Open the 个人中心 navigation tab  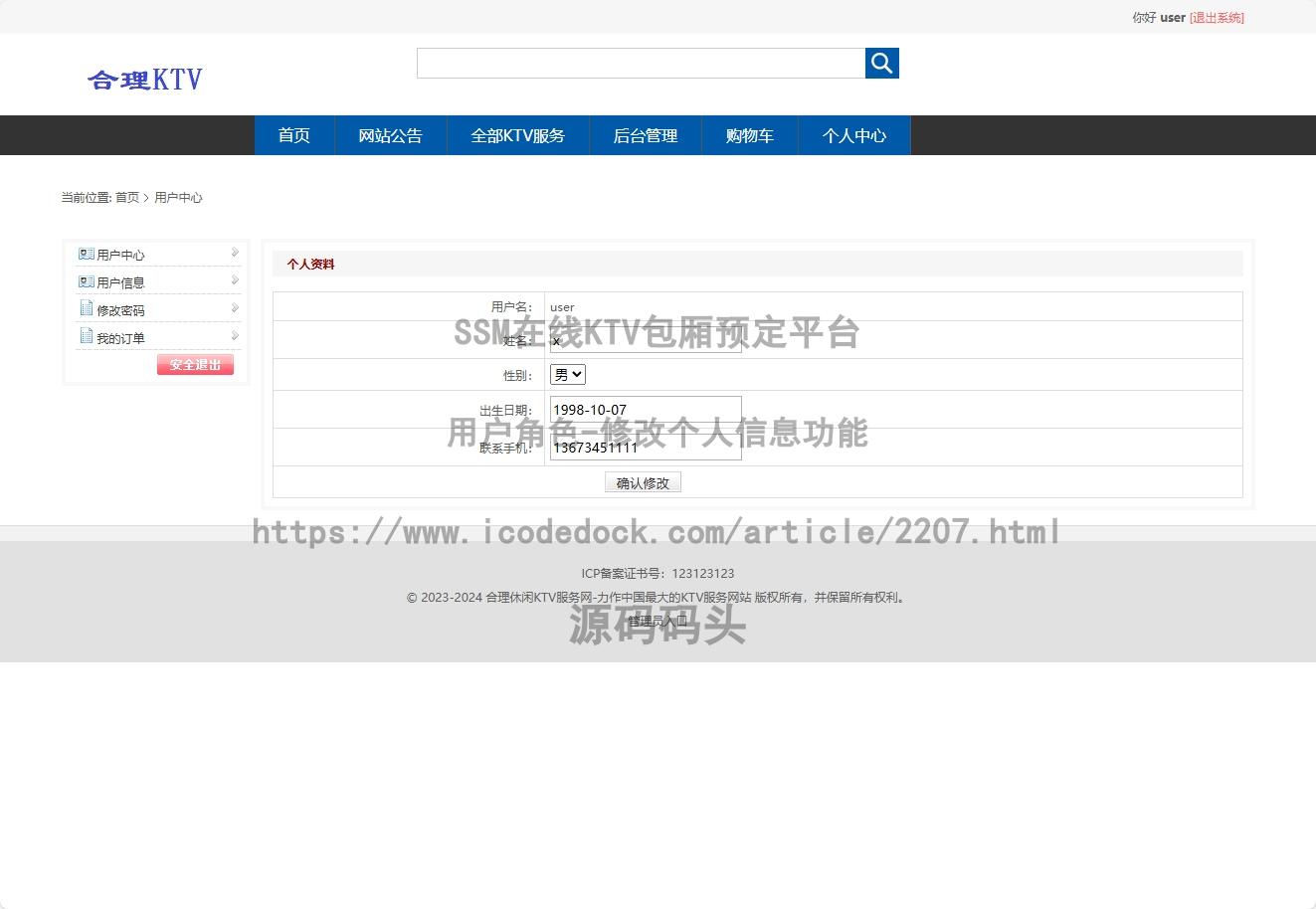click(854, 135)
